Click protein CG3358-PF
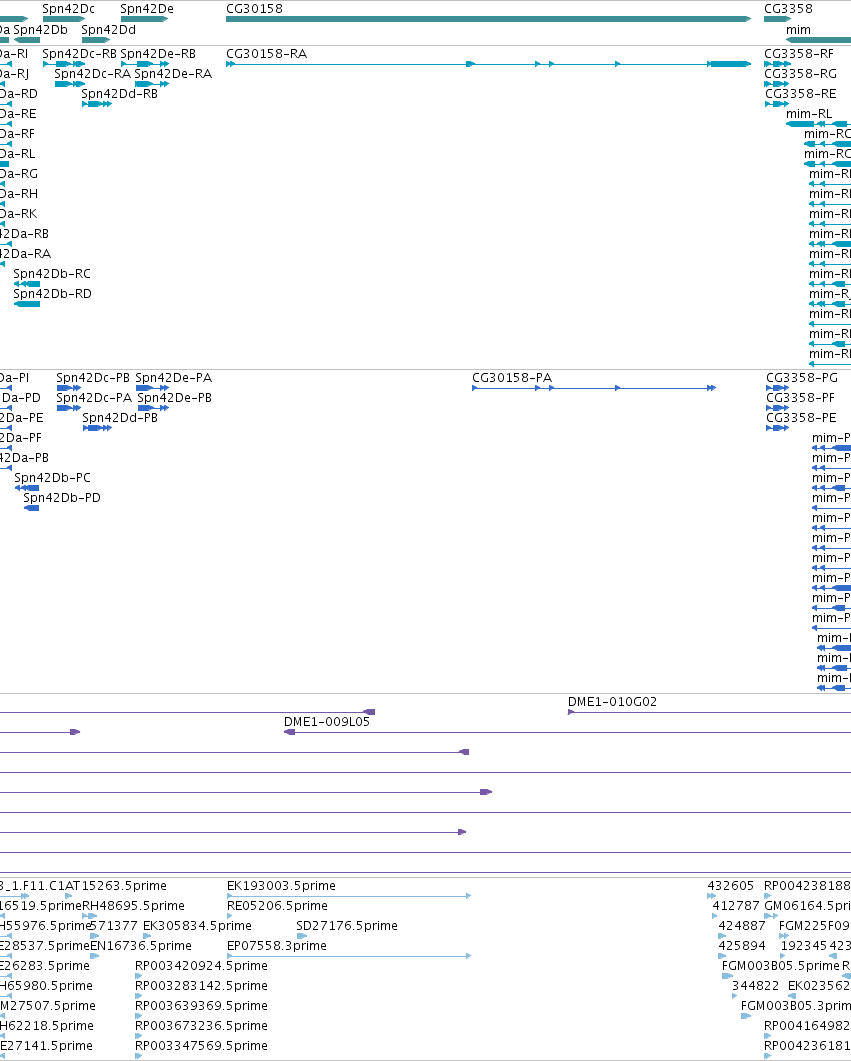 click(x=800, y=398)
